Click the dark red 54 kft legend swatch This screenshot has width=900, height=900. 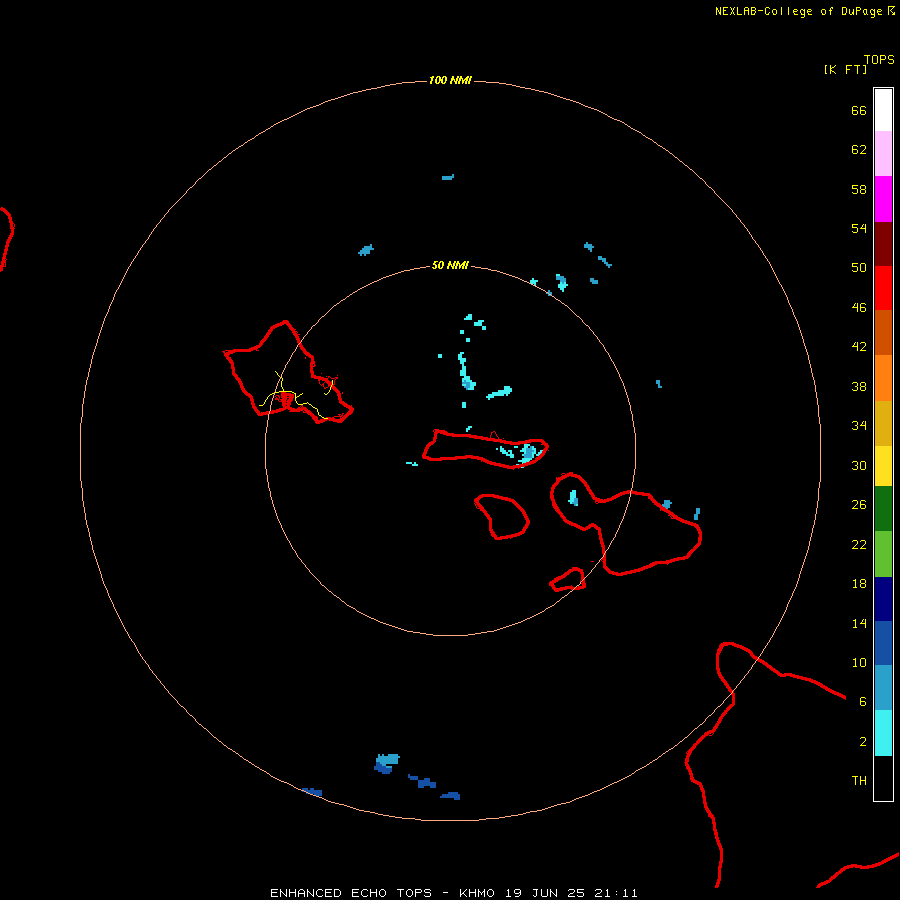[x=883, y=243]
